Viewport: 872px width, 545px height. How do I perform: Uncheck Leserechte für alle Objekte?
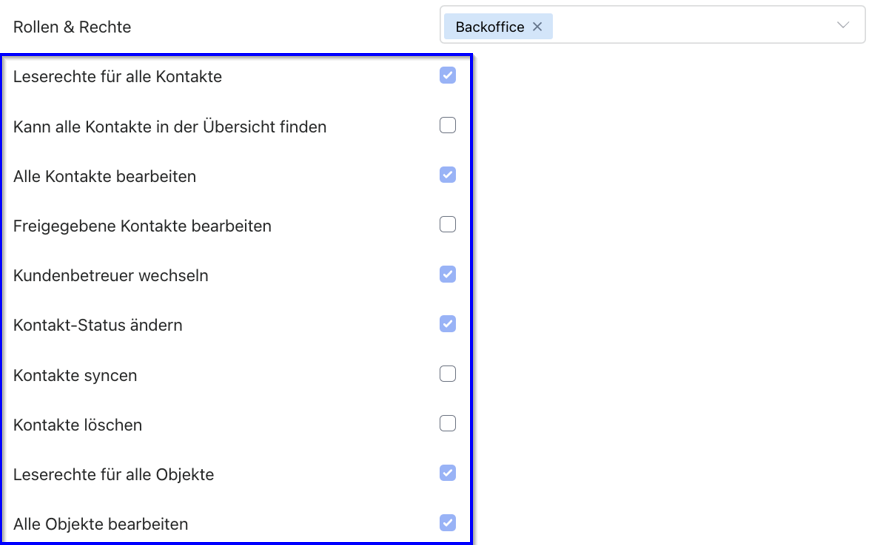pyautogui.click(x=448, y=473)
